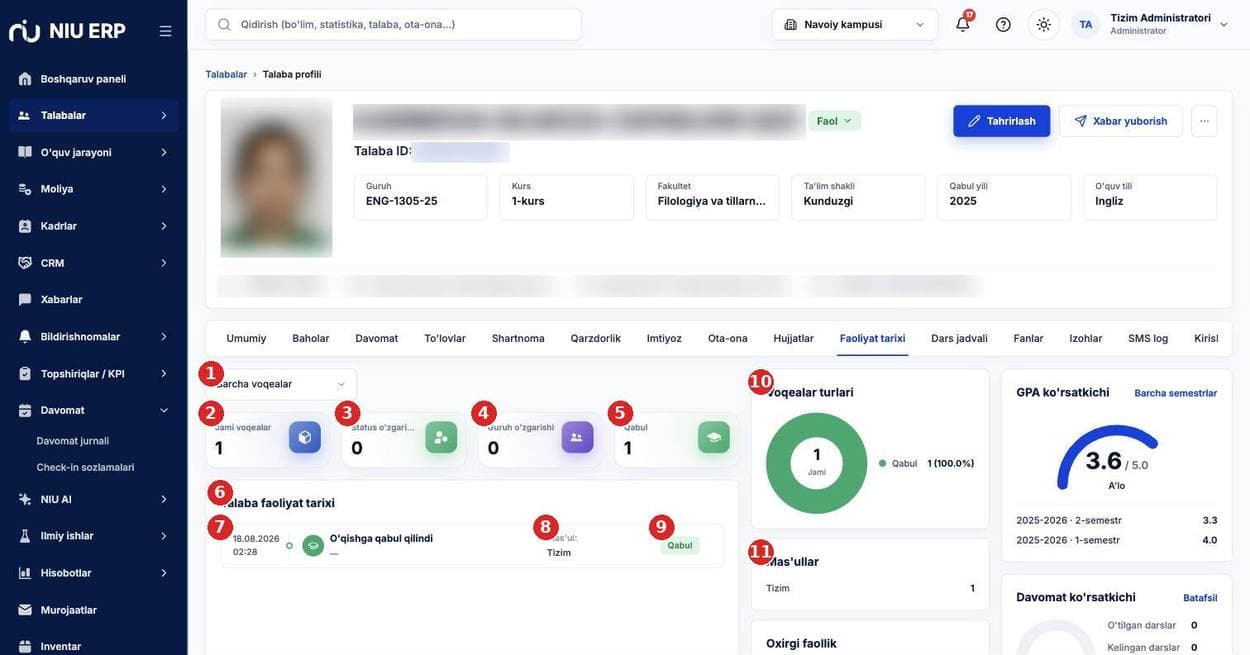Open the Barcha voqealar filter dropdown
The image size is (1250, 655).
click(x=281, y=384)
